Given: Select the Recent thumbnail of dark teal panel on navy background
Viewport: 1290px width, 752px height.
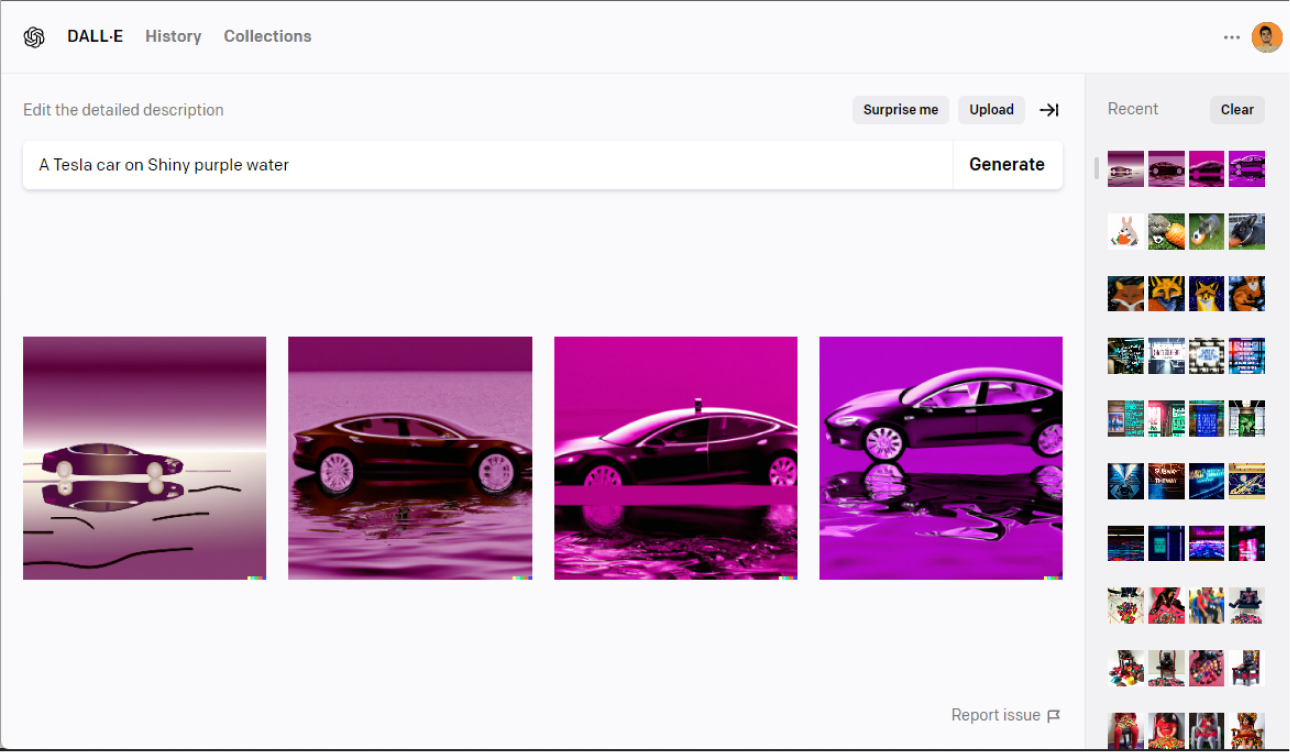Looking at the screenshot, I should [1167, 544].
